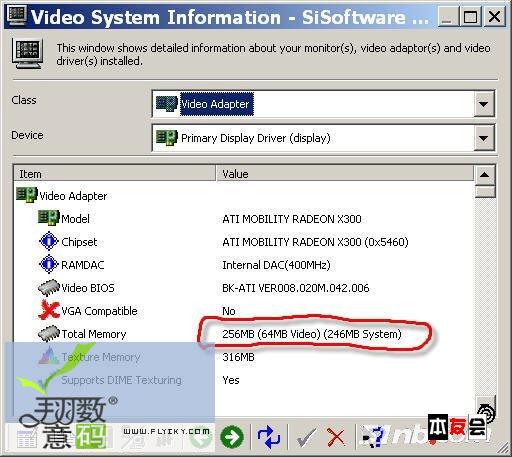Image resolution: width=512 pixels, height=457 pixels.
Task: Select the Video BIOS row's chip icon
Action: pyautogui.click(x=49, y=288)
